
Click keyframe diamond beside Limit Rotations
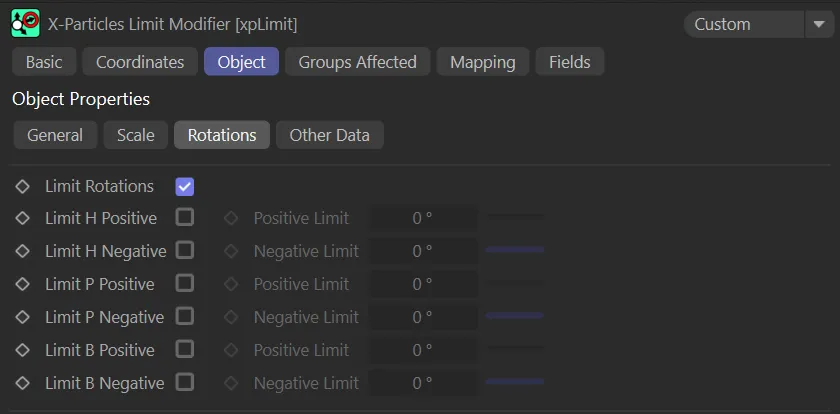pyautogui.click(x=23, y=186)
